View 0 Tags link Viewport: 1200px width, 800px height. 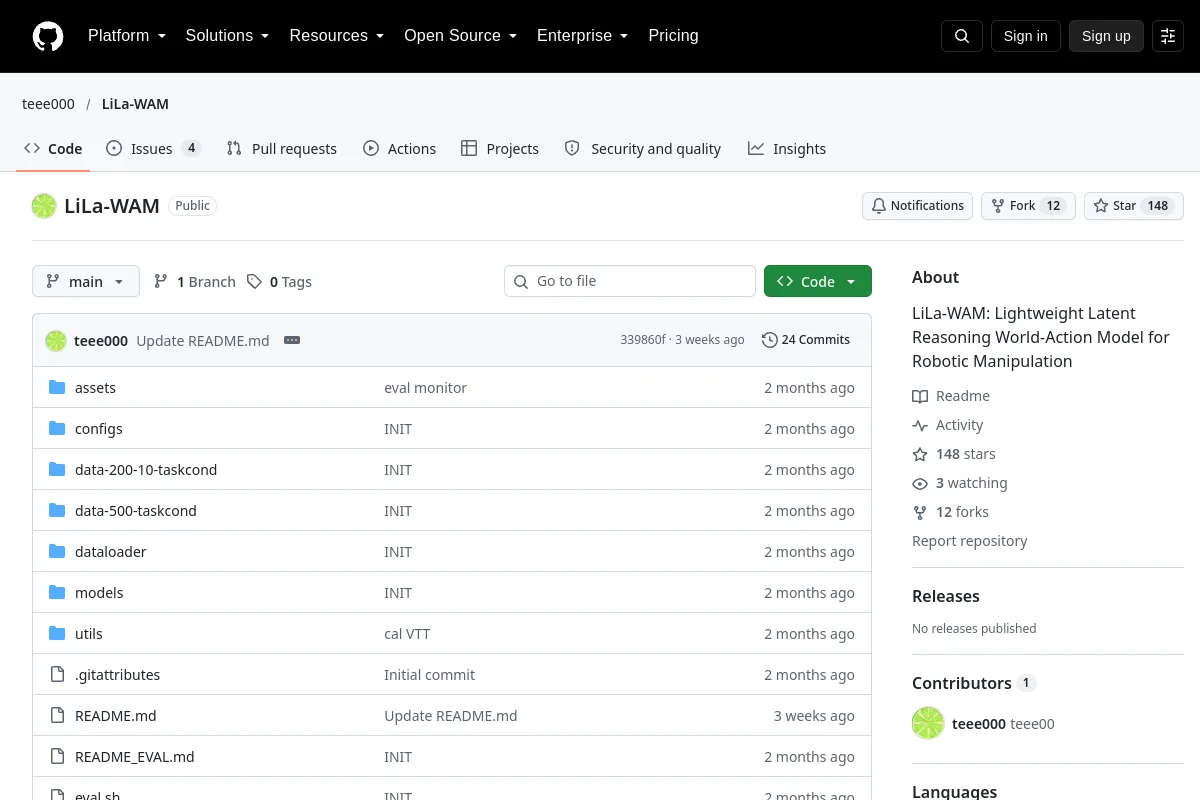[280, 282]
